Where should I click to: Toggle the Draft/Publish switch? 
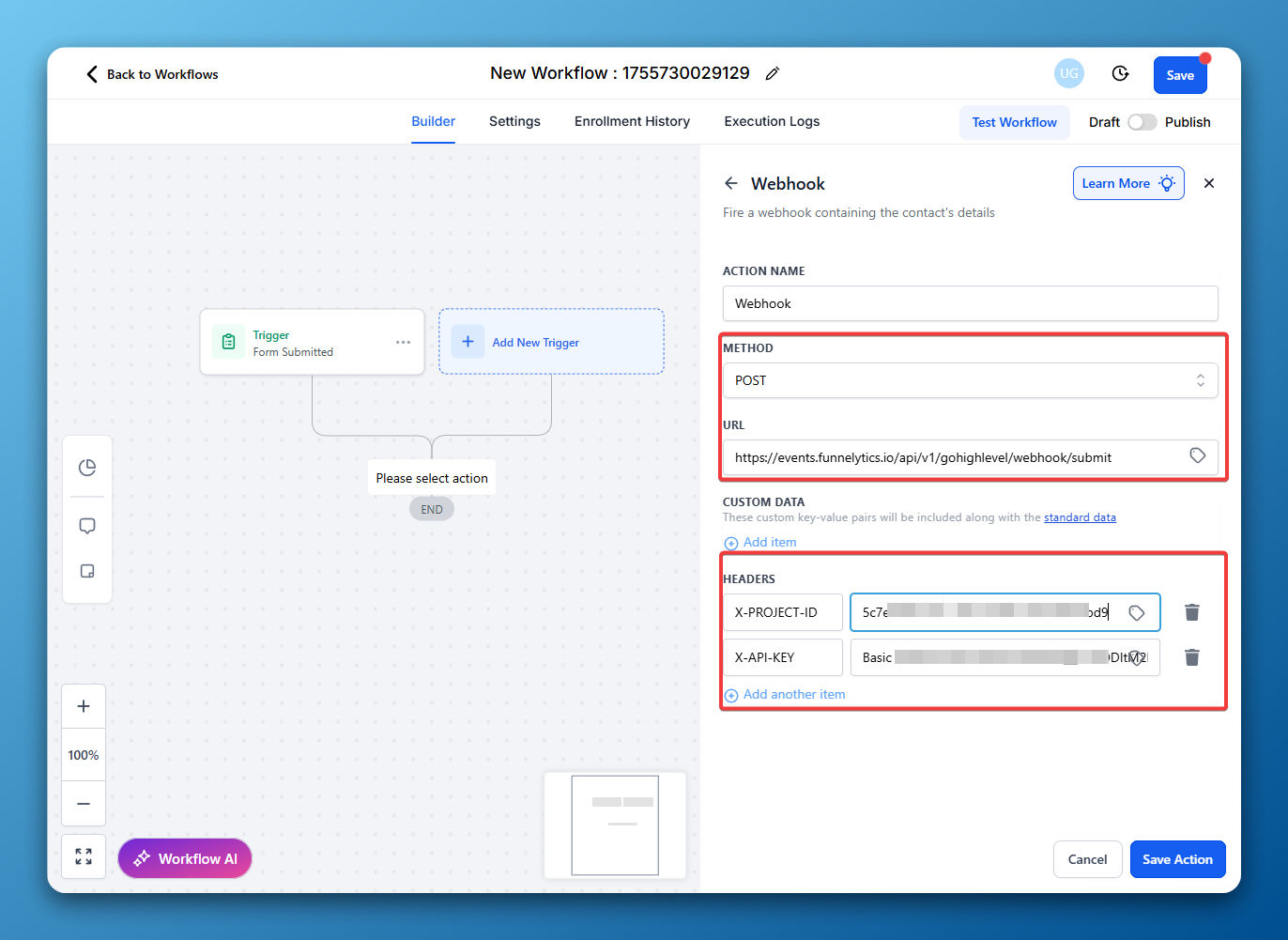[1142, 122]
